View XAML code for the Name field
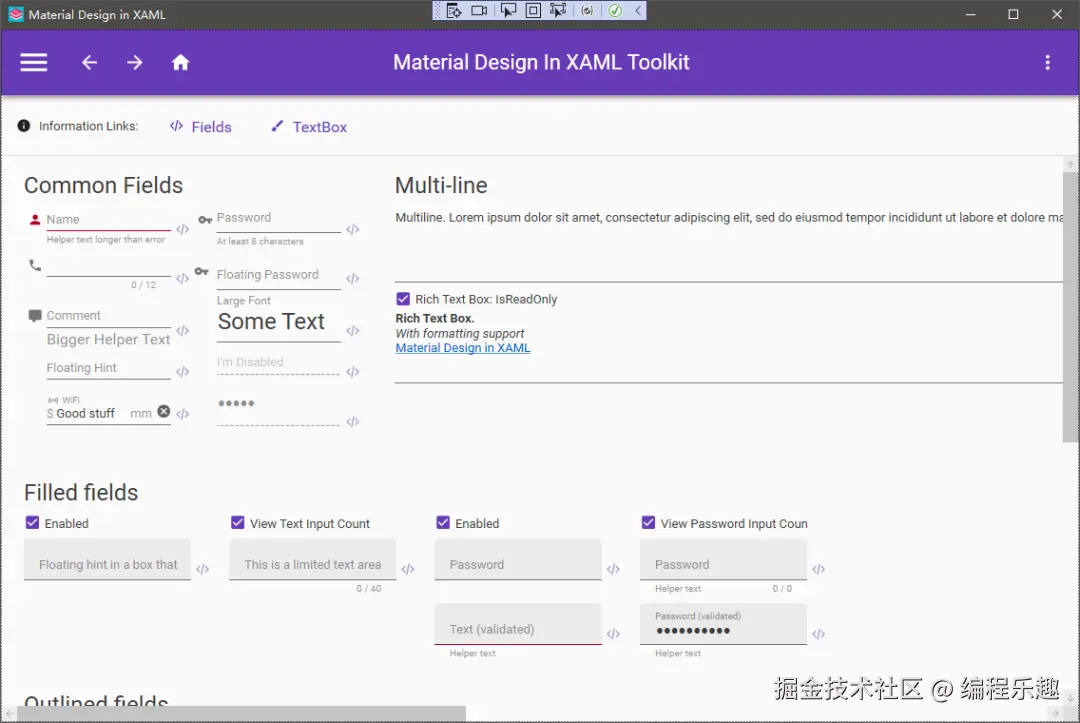Image resolution: width=1080 pixels, height=723 pixels. pyautogui.click(x=183, y=229)
